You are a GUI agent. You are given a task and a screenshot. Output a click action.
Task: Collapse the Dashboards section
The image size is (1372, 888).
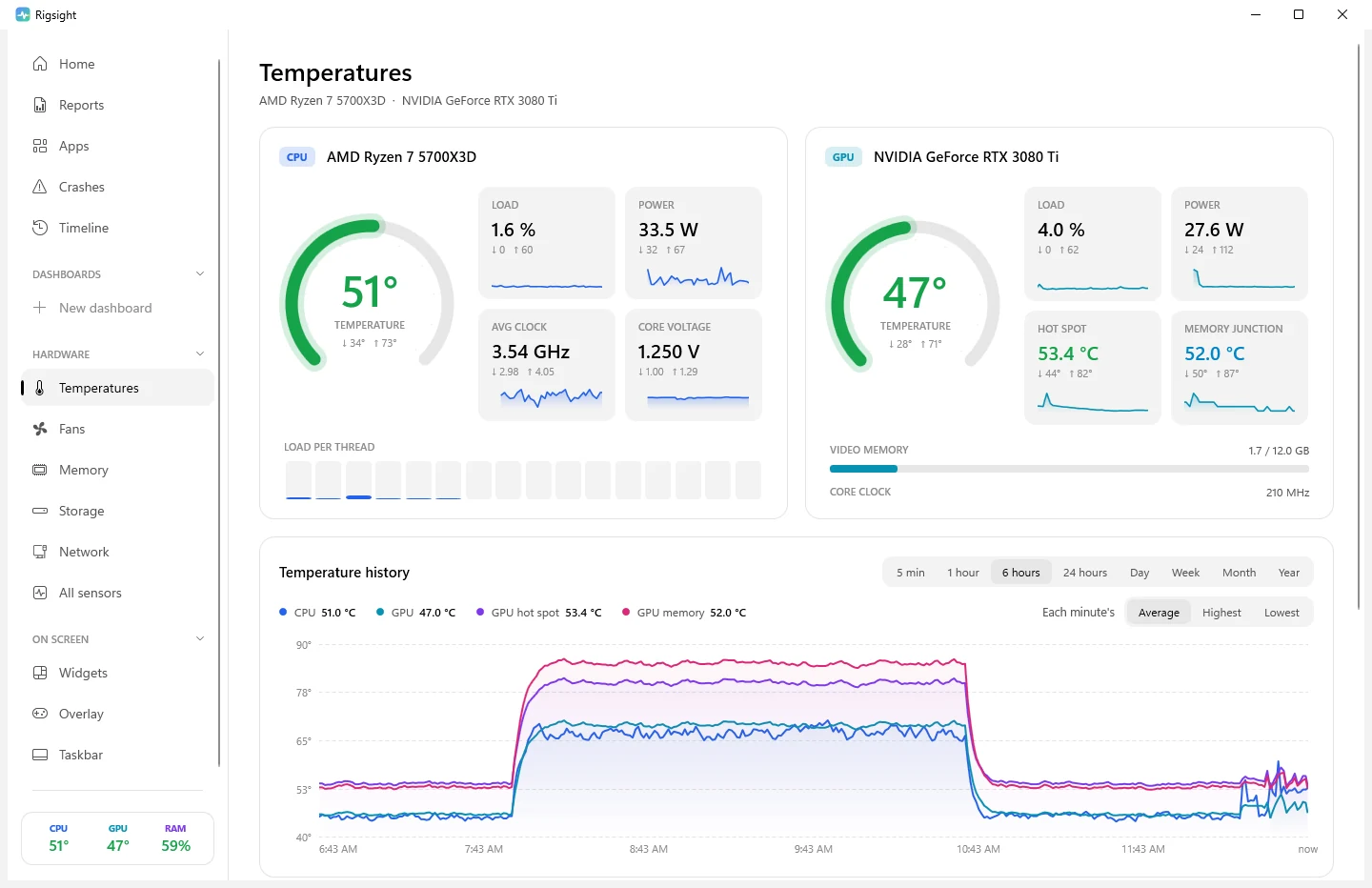[x=200, y=273]
